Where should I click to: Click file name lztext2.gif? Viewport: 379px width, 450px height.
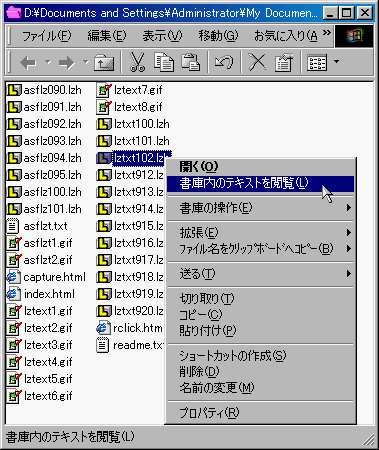48,328
